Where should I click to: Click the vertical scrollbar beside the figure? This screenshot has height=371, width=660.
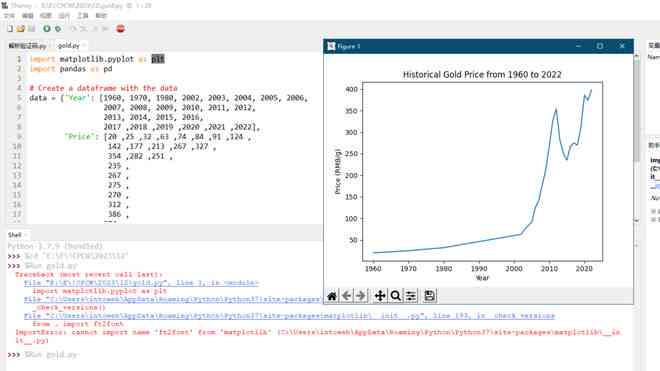[x=636, y=139]
